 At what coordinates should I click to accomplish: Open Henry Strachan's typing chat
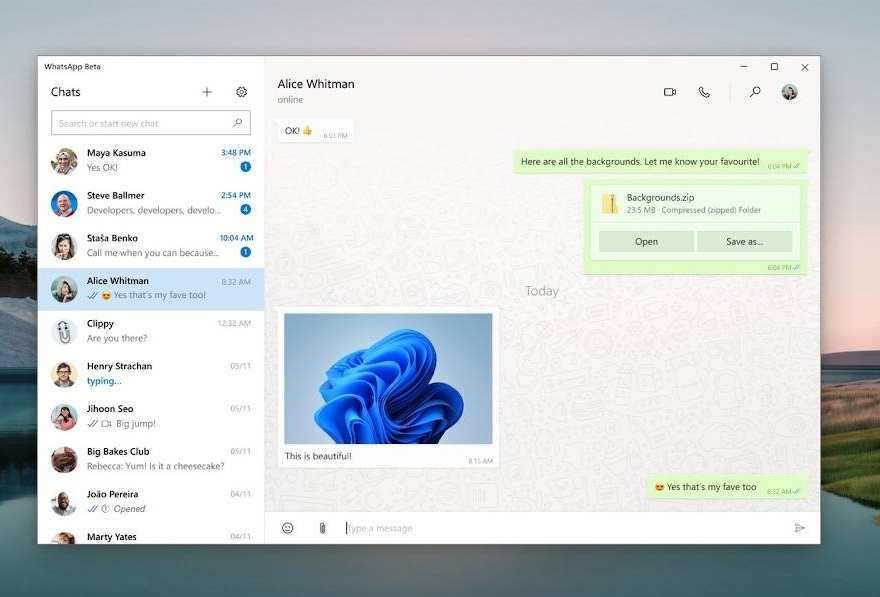(x=151, y=374)
